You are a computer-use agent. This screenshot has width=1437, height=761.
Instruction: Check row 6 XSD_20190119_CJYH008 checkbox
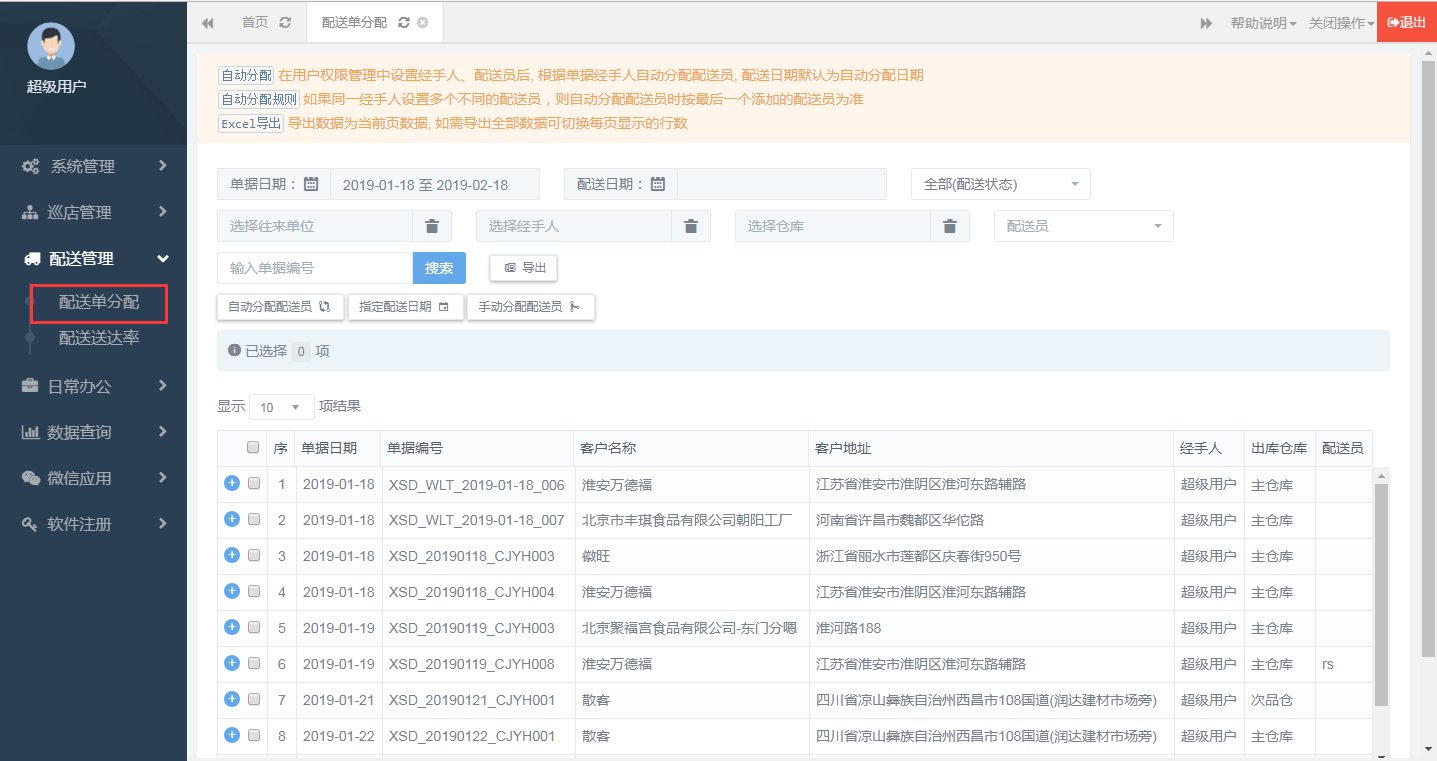click(254, 663)
